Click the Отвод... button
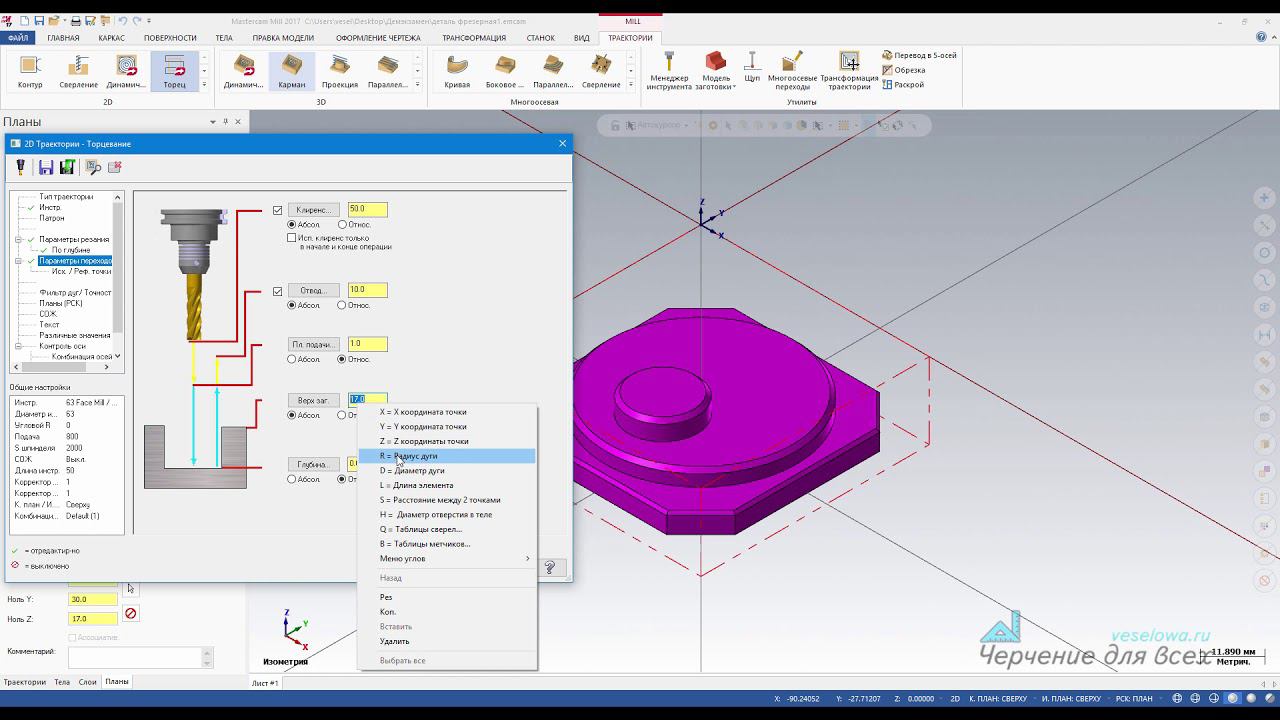The height and width of the screenshot is (720, 1280). (314, 291)
